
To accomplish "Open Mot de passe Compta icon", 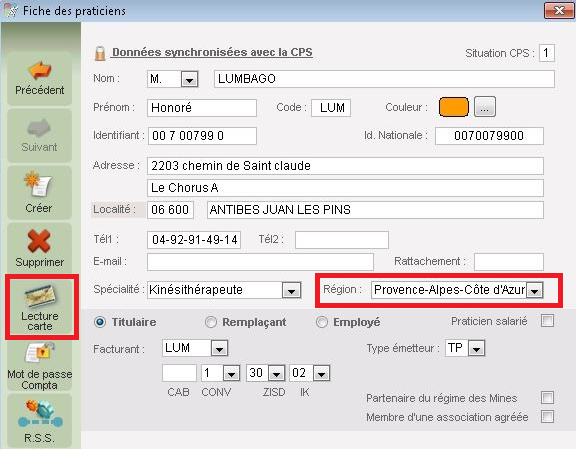I will point(39,353).
